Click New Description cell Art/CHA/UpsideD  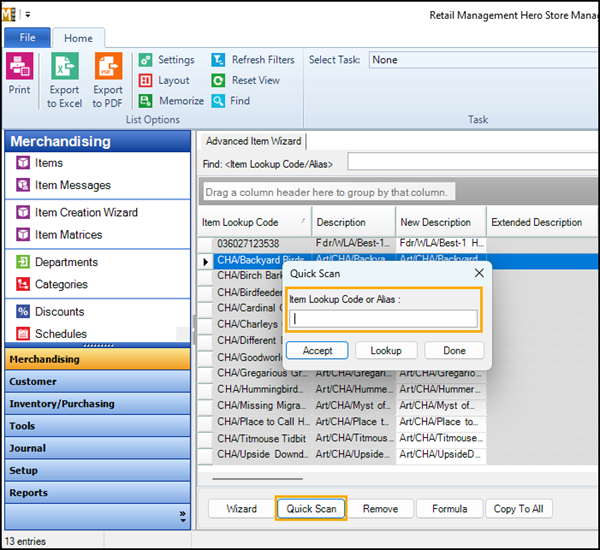[x=441, y=454]
